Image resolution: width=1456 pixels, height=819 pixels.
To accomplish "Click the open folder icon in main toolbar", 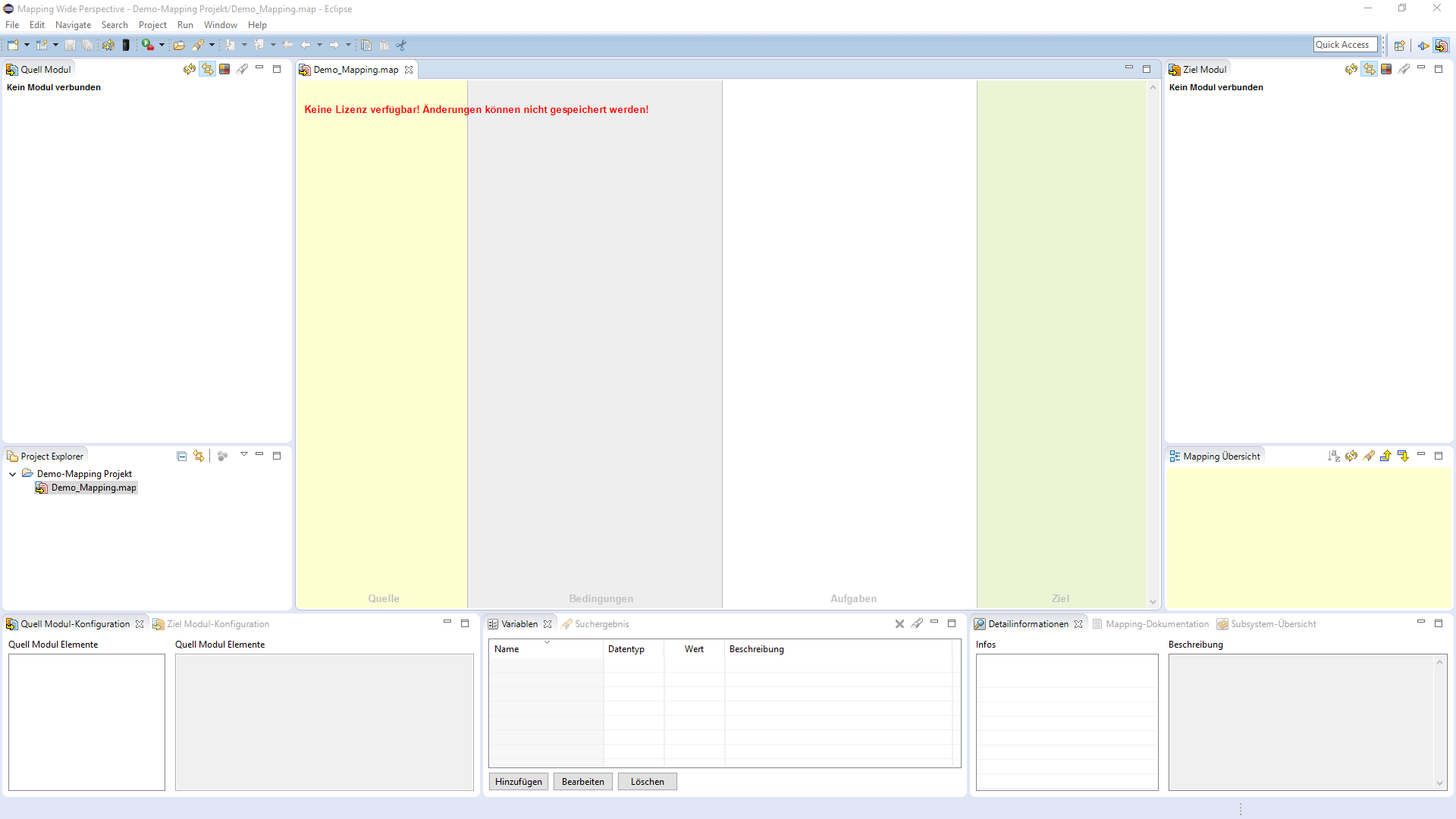I will pyautogui.click(x=179, y=45).
